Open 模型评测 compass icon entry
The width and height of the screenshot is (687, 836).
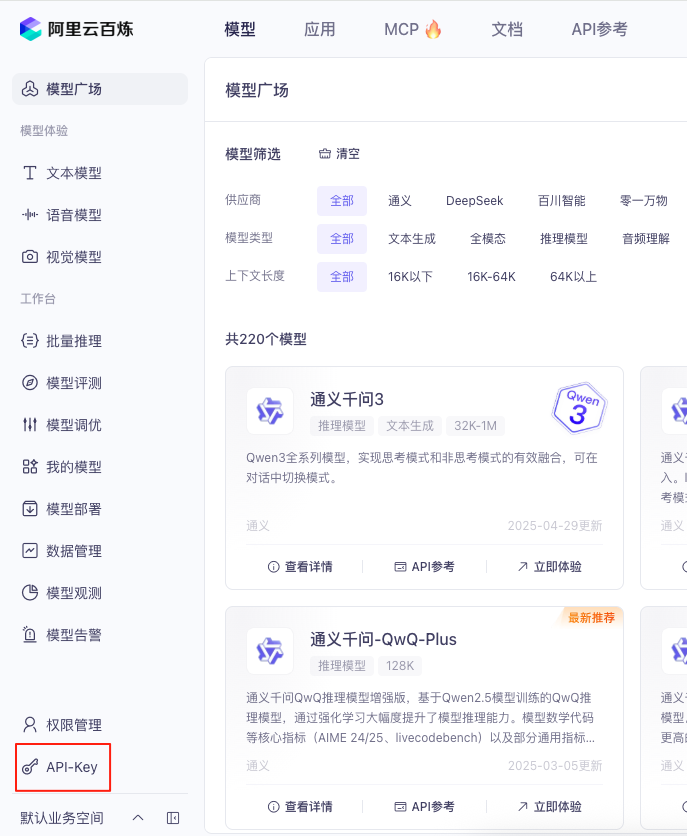(x=30, y=383)
